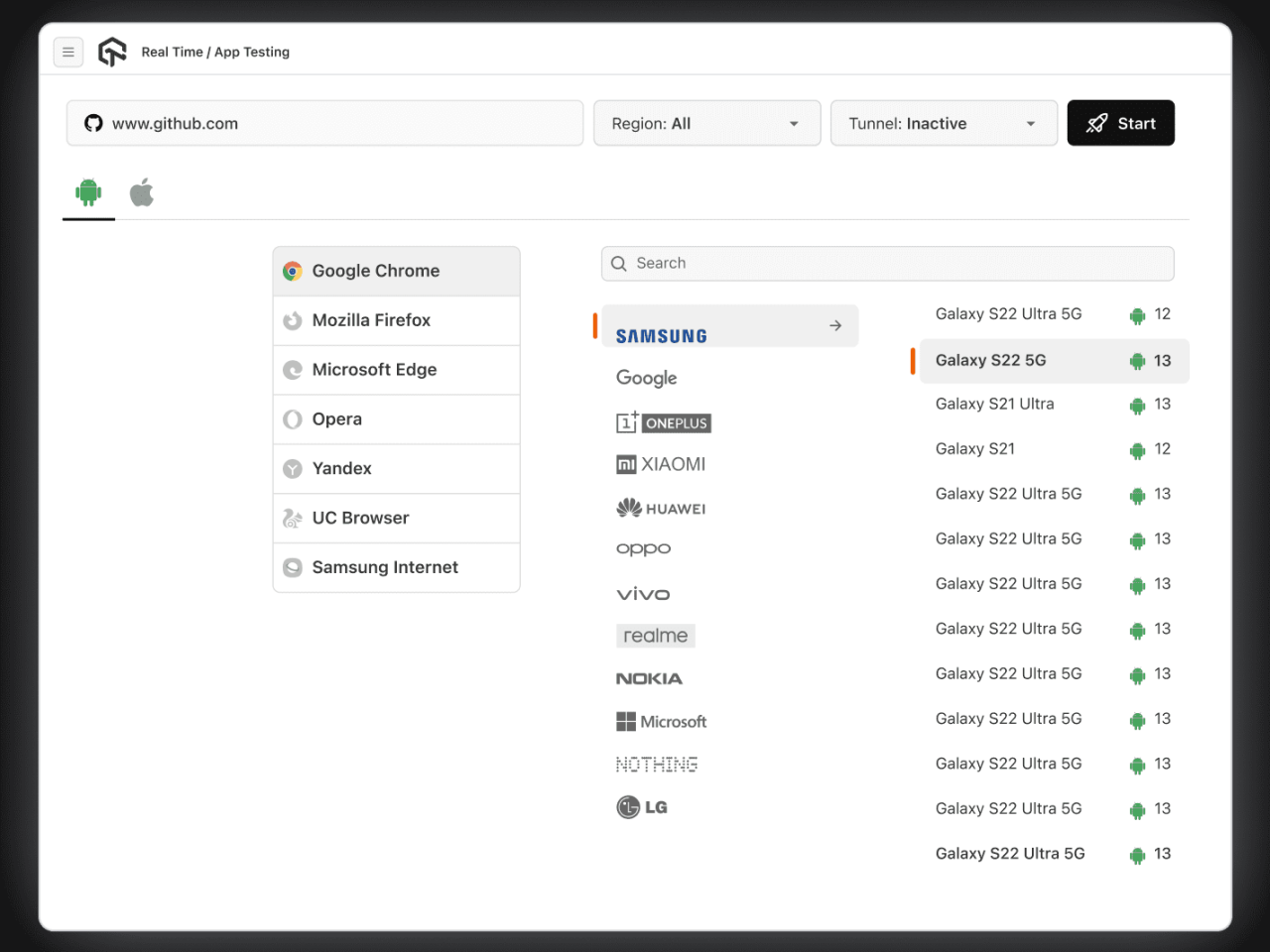1270x952 pixels.
Task: Select the Microsoft brand
Action: (662, 722)
